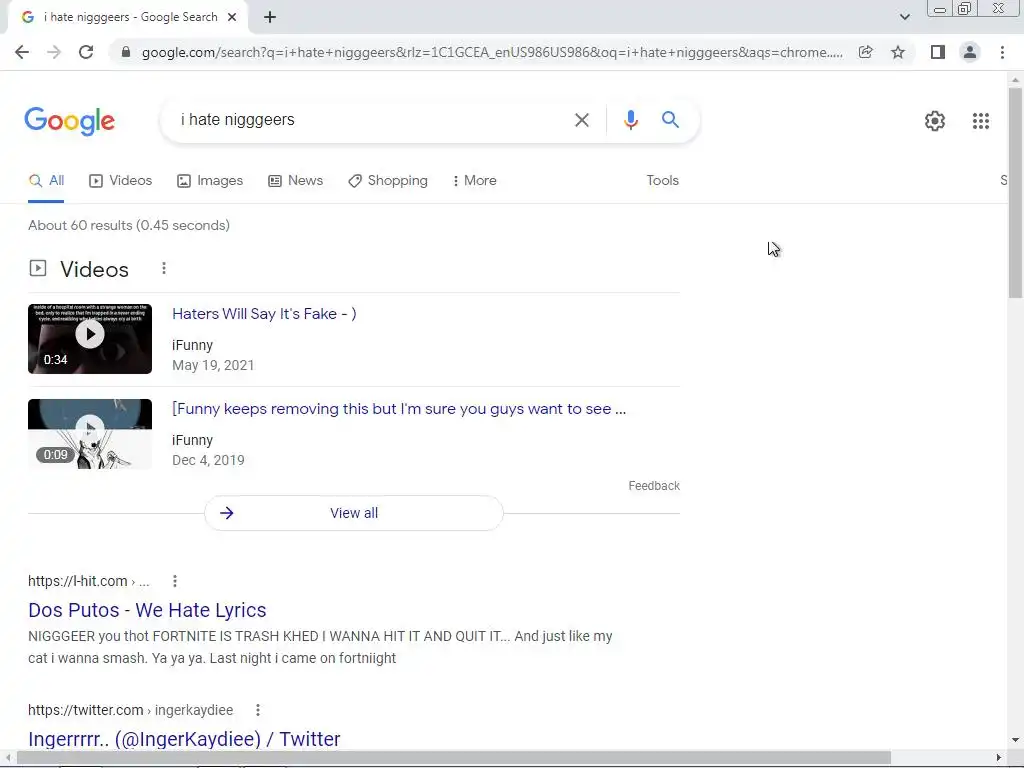Submit search using the magnifier icon
This screenshot has height=768, width=1024.
tap(670, 120)
